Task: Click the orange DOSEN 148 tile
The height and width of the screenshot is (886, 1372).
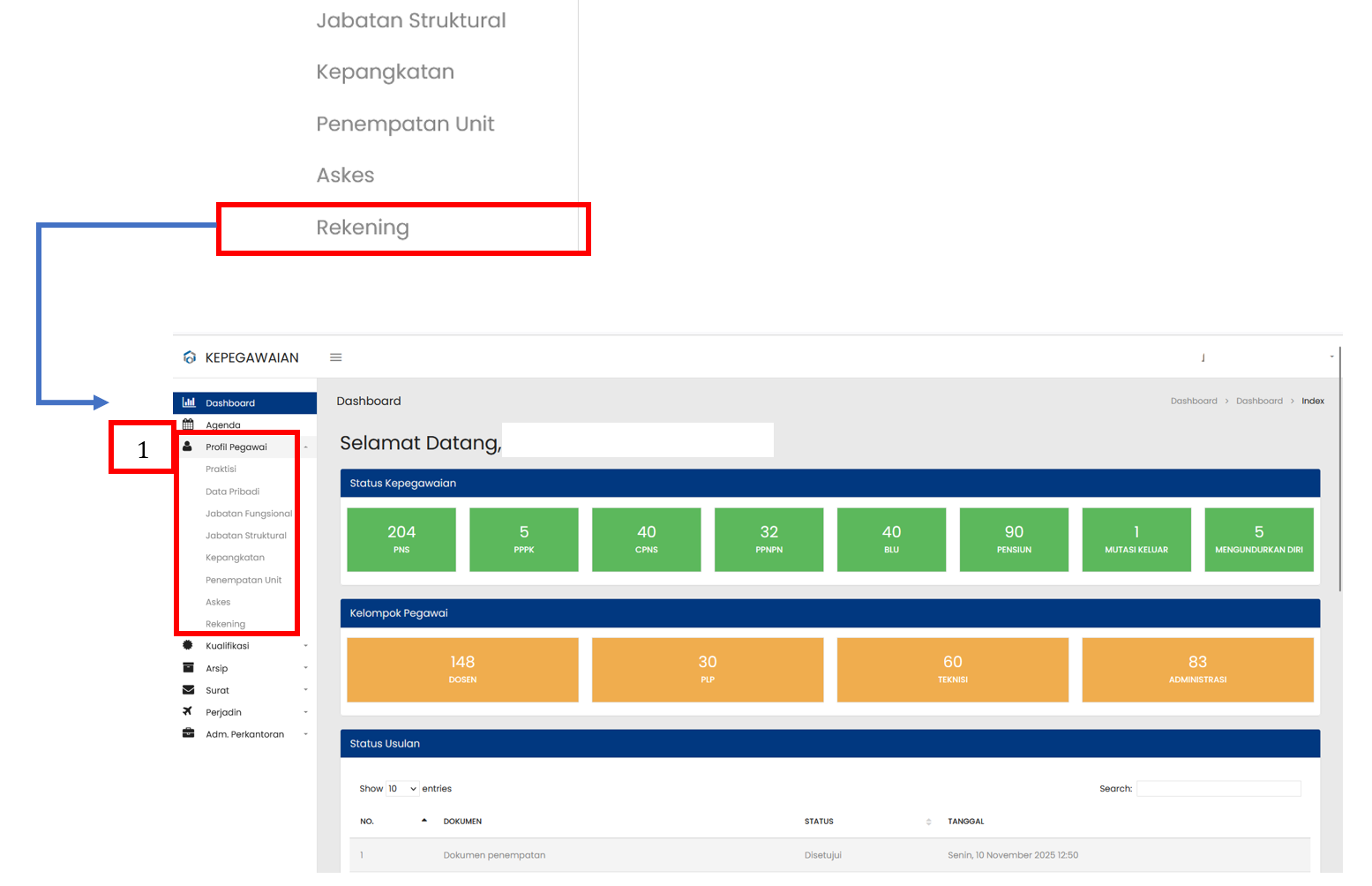Action: pos(462,670)
